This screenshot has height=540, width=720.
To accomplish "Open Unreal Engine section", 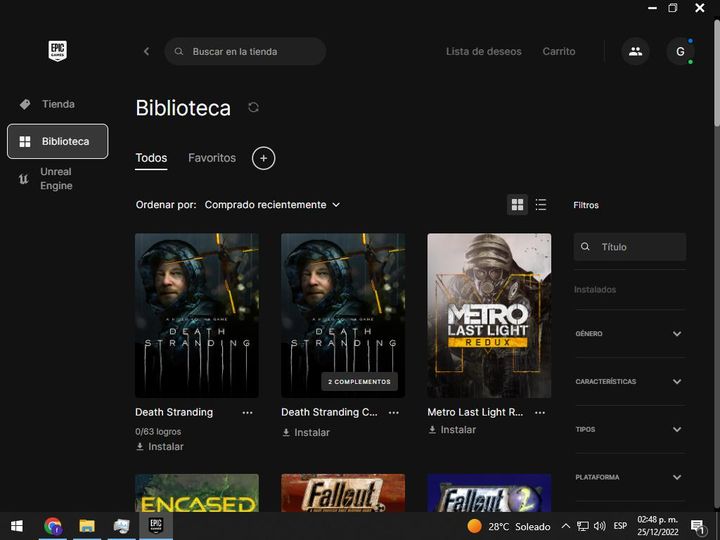I will [57, 179].
